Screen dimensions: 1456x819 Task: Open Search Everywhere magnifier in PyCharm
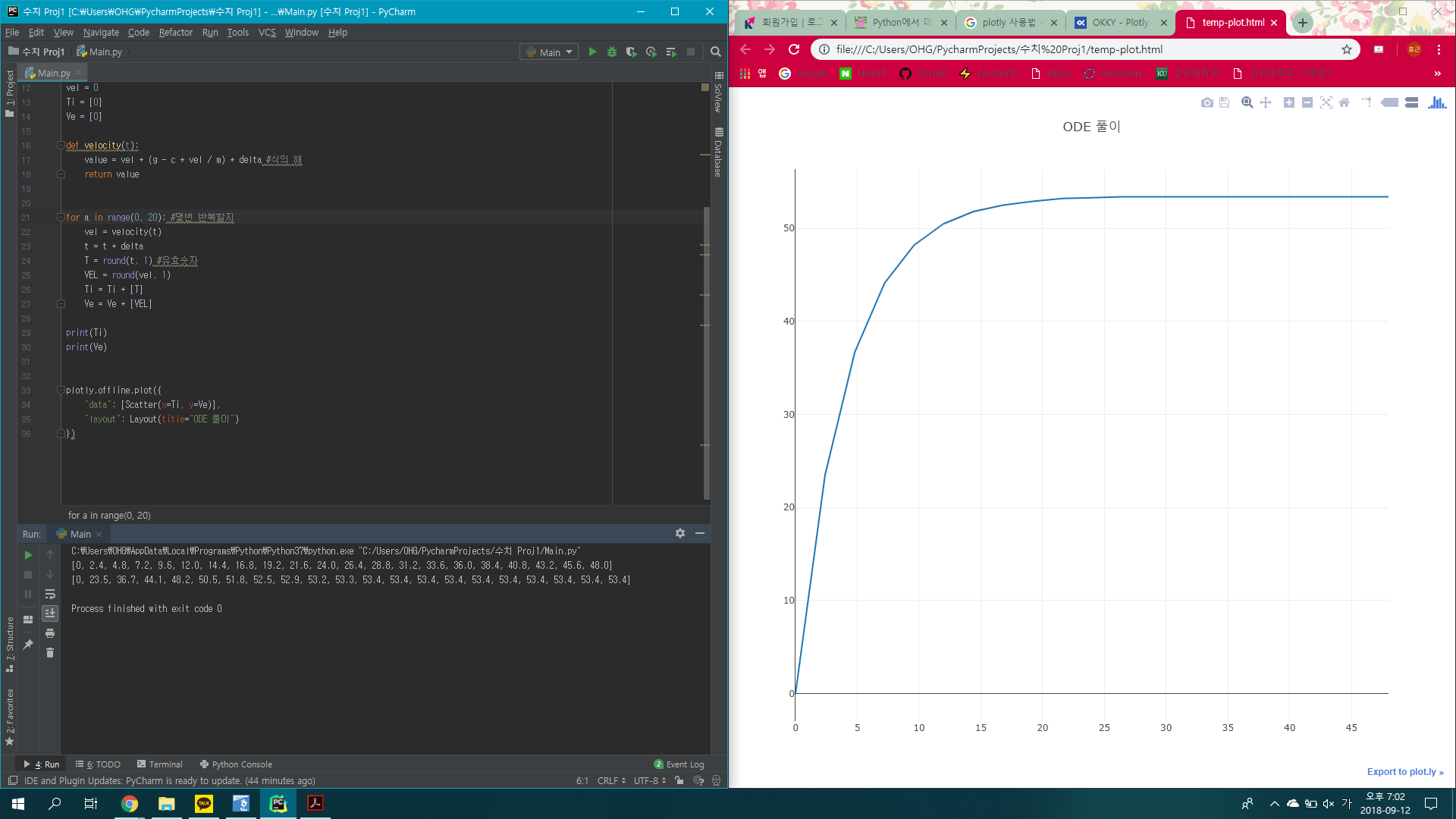[x=715, y=52]
